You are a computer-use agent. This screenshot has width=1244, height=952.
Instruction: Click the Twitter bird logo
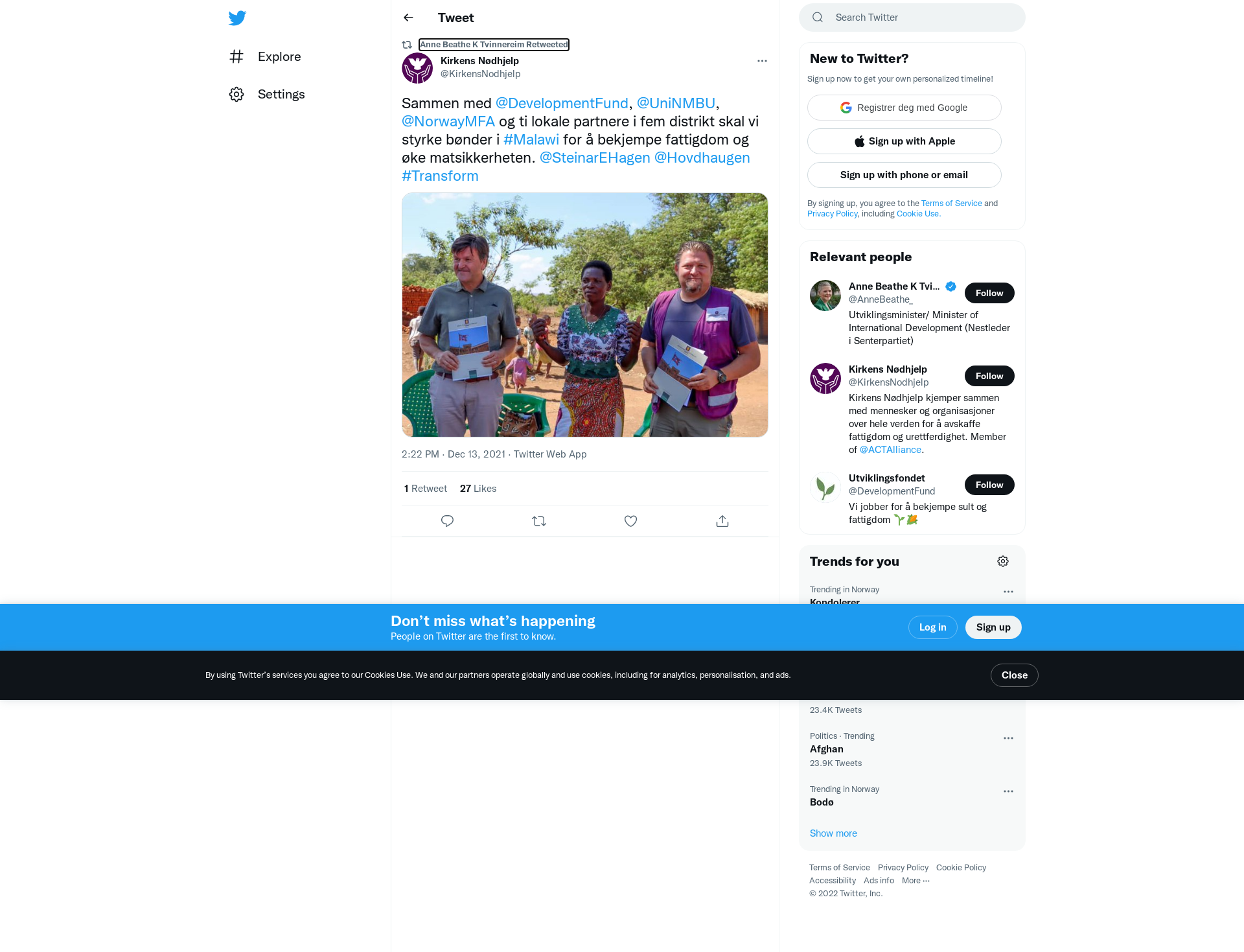point(237,18)
